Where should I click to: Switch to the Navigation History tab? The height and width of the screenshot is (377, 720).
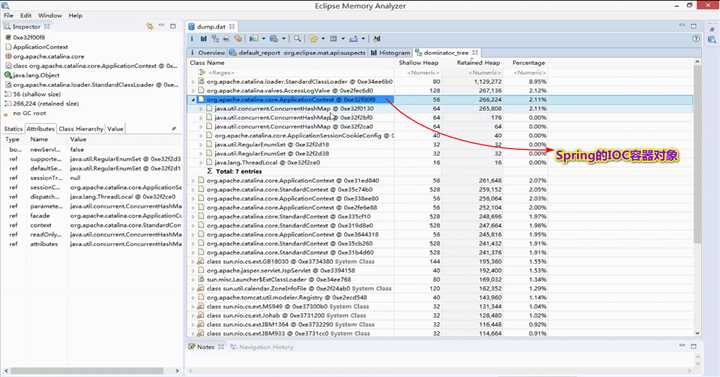point(262,347)
